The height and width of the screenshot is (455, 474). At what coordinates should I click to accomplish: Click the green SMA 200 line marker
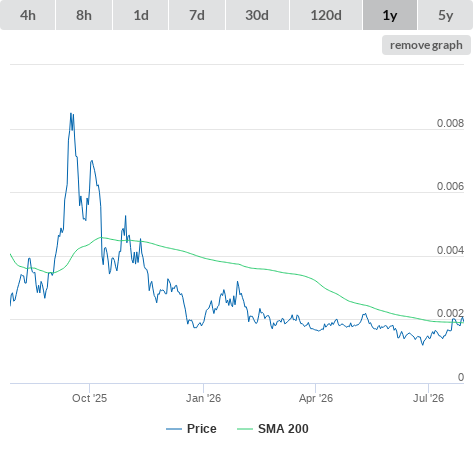245,429
